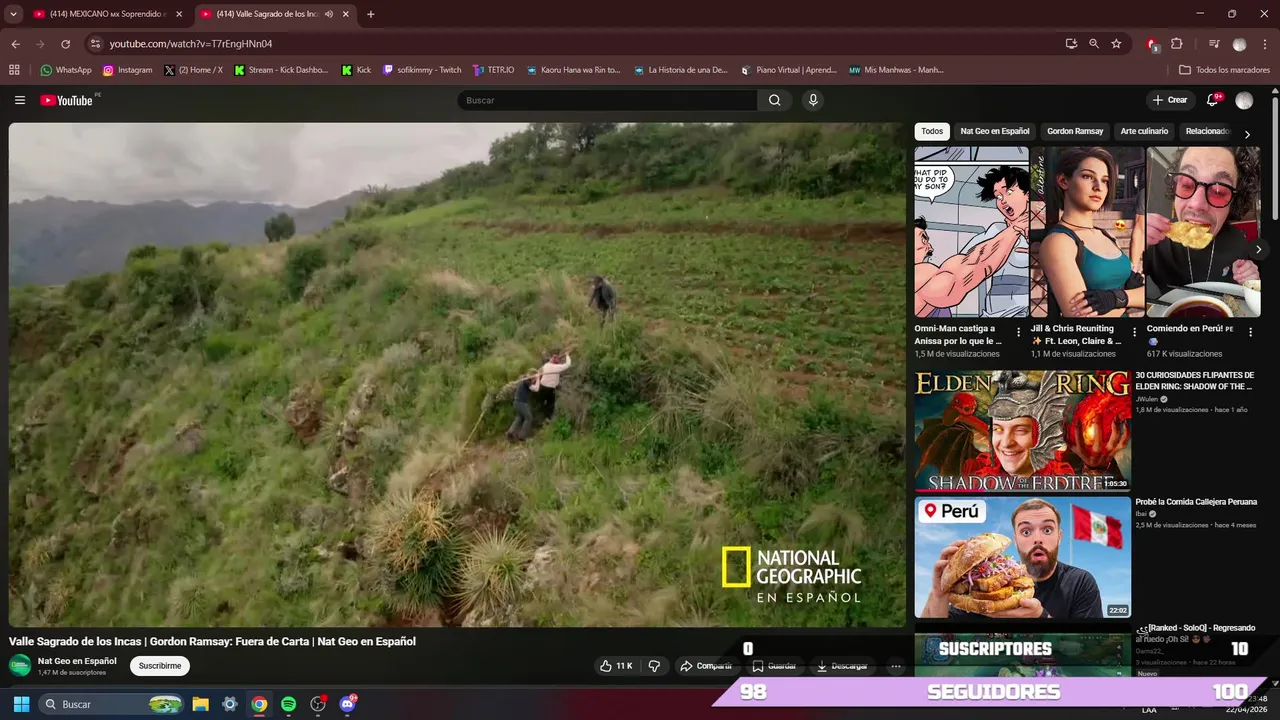Click the Compartir button

[706, 666]
